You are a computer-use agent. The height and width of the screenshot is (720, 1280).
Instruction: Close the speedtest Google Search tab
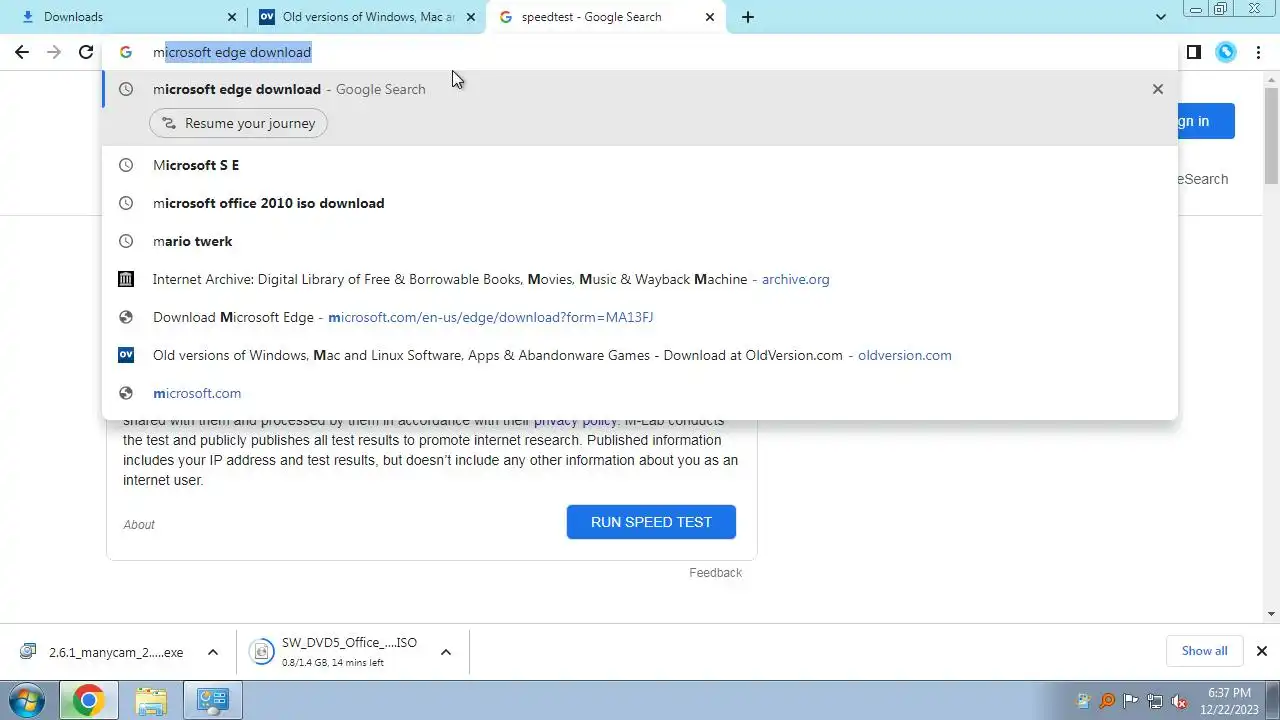tap(710, 17)
